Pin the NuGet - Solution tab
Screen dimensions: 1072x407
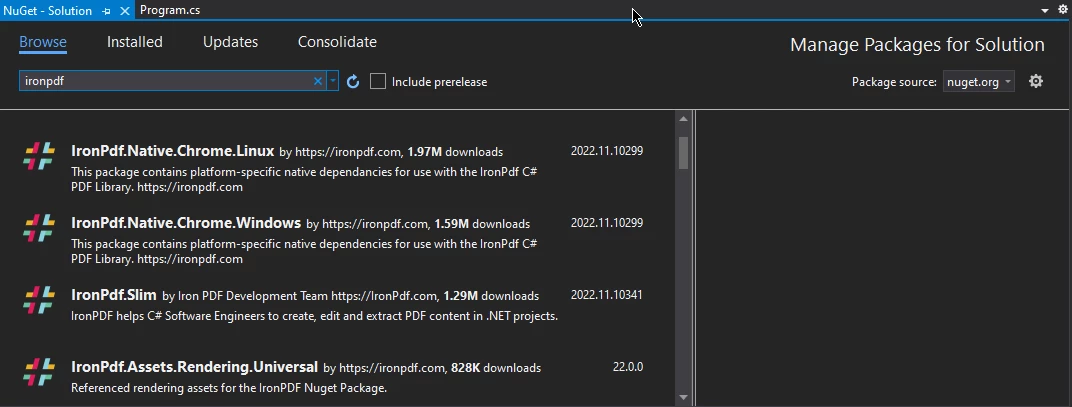pos(107,11)
